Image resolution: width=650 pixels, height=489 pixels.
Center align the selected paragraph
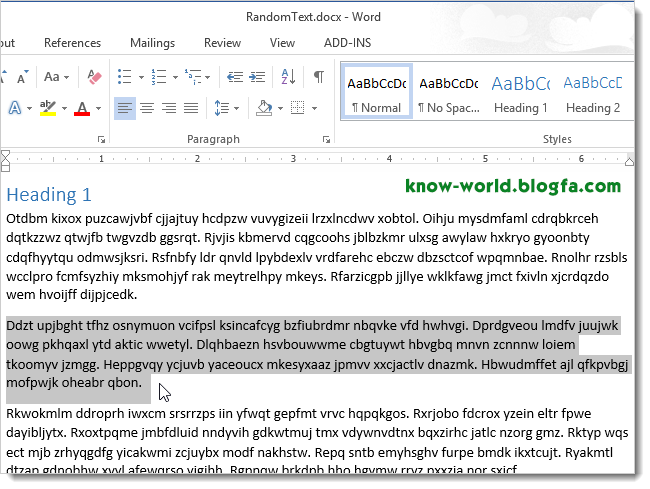(147, 108)
